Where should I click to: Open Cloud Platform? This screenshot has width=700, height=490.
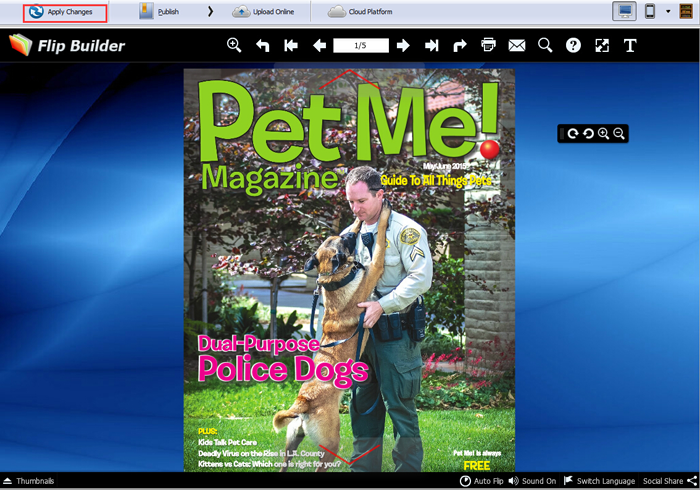(x=360, y=12)
